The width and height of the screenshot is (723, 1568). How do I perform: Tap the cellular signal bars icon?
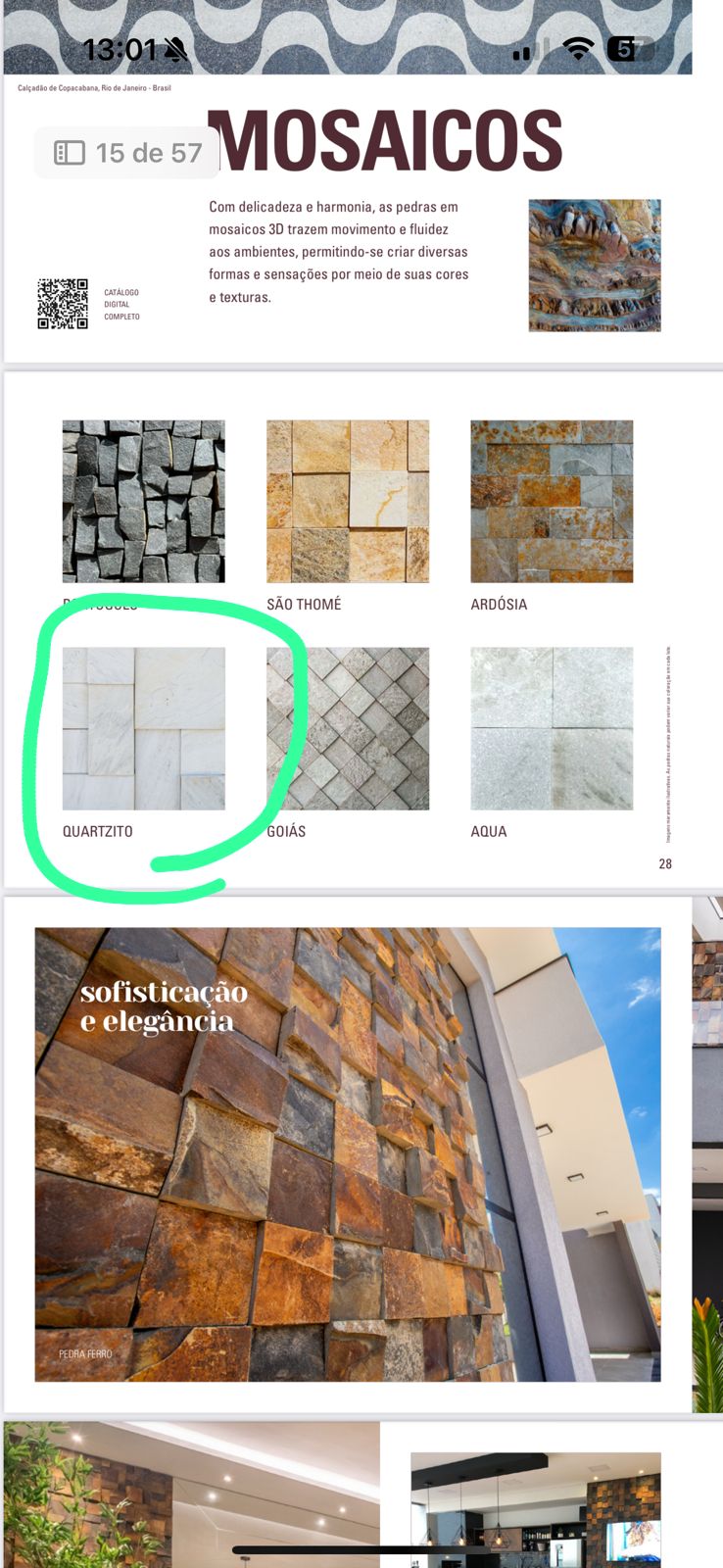[x=530, y=51]
